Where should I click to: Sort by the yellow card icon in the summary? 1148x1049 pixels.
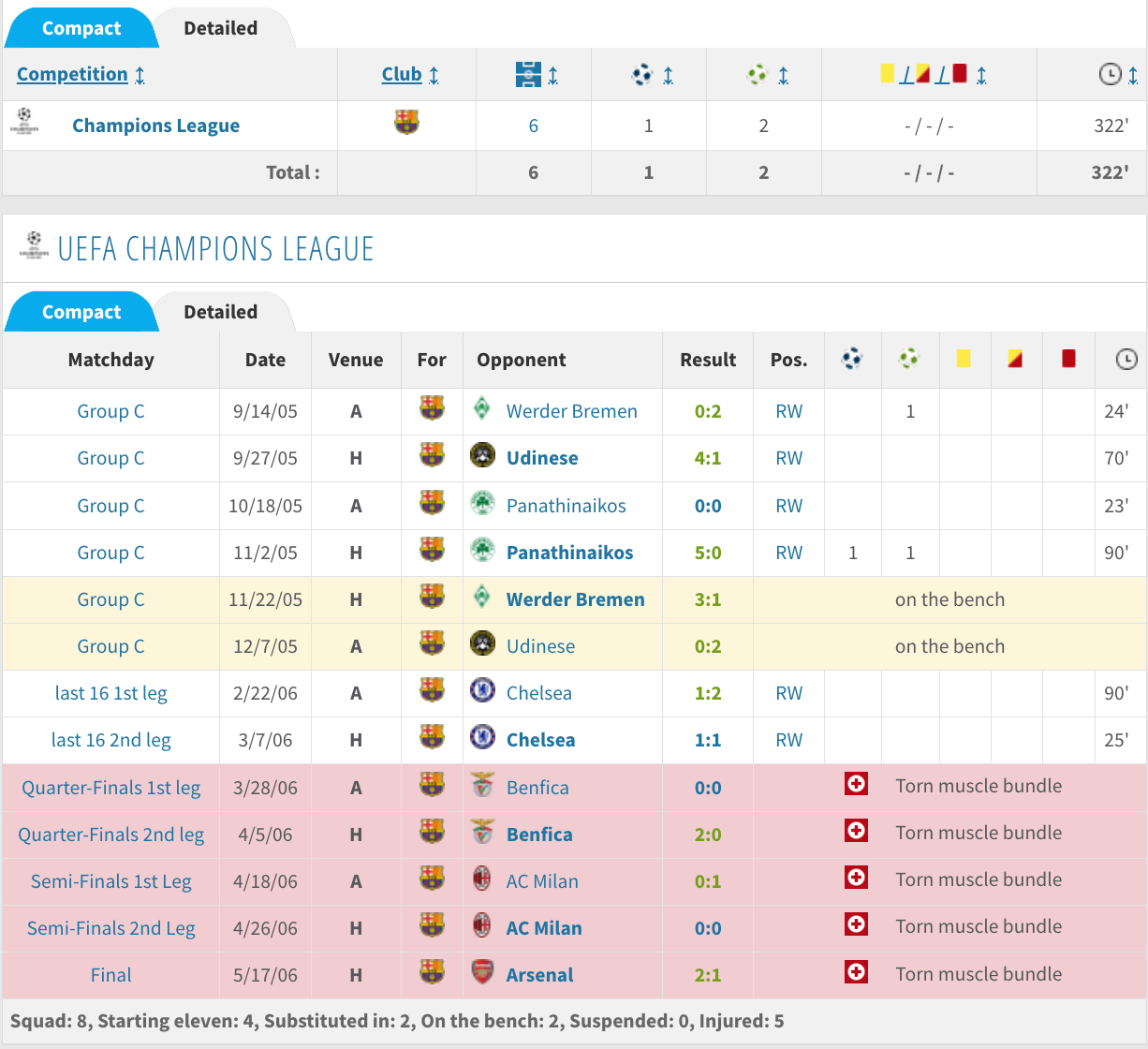888,73
